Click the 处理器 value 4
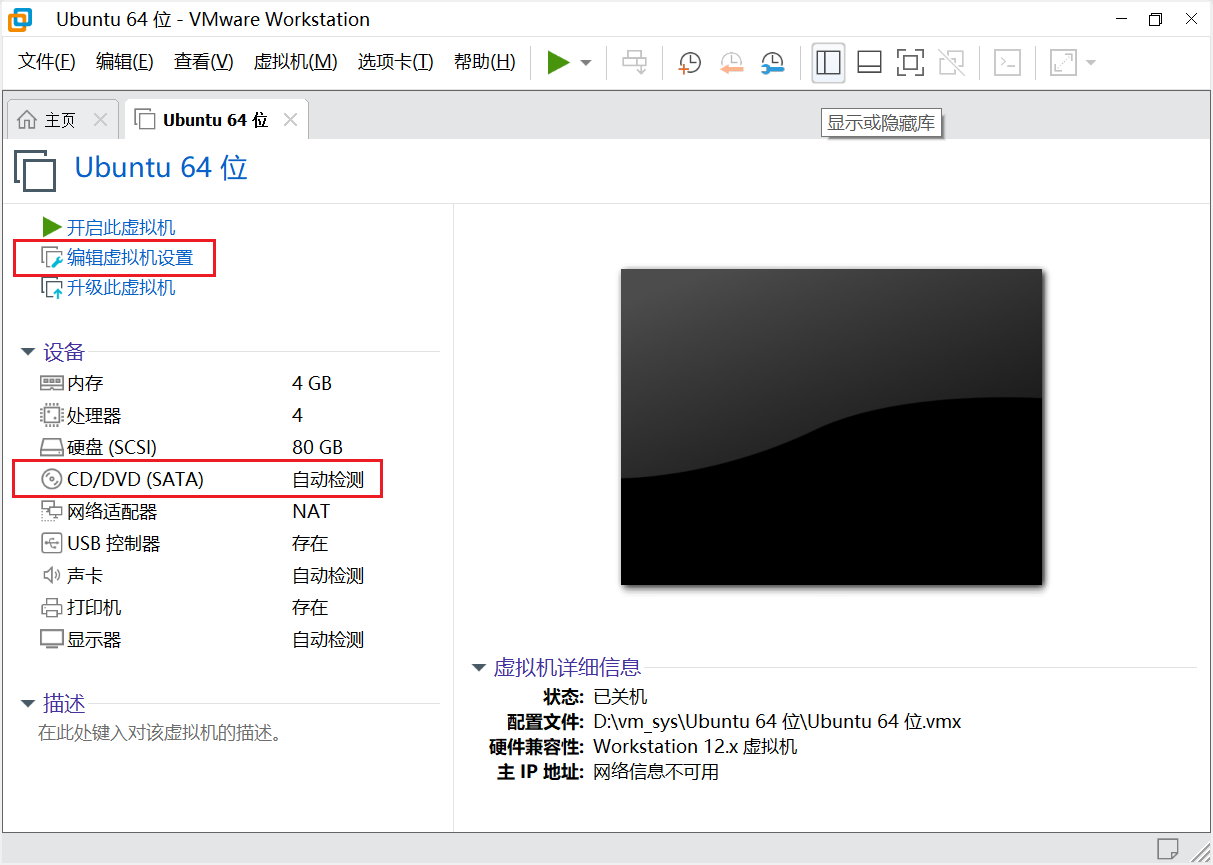Image resolution: width=1213 pixels, height=865 pixels. [x=298, y=415]
